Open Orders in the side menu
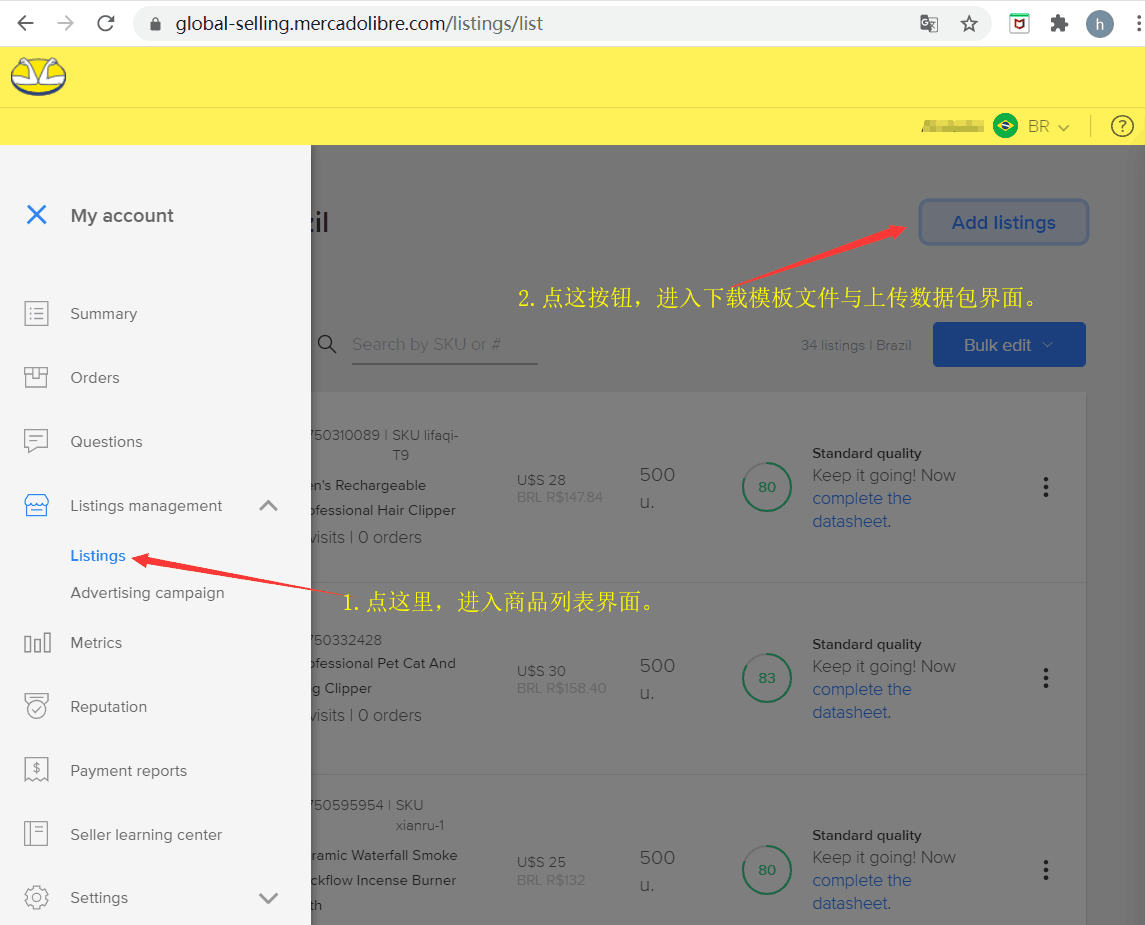Viewport: 1145px width, 925px height. 95,377
